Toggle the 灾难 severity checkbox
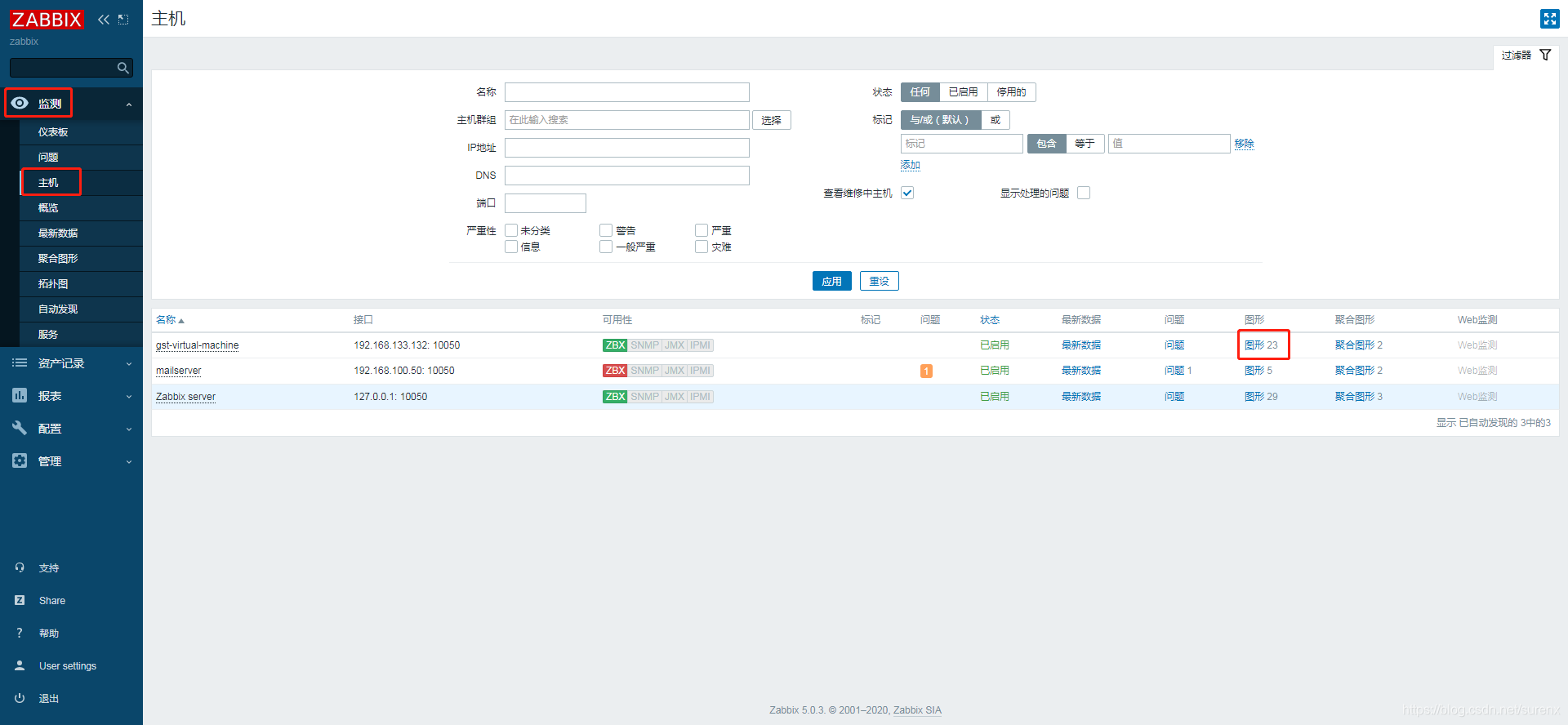1568x725 pixels. 702,247
